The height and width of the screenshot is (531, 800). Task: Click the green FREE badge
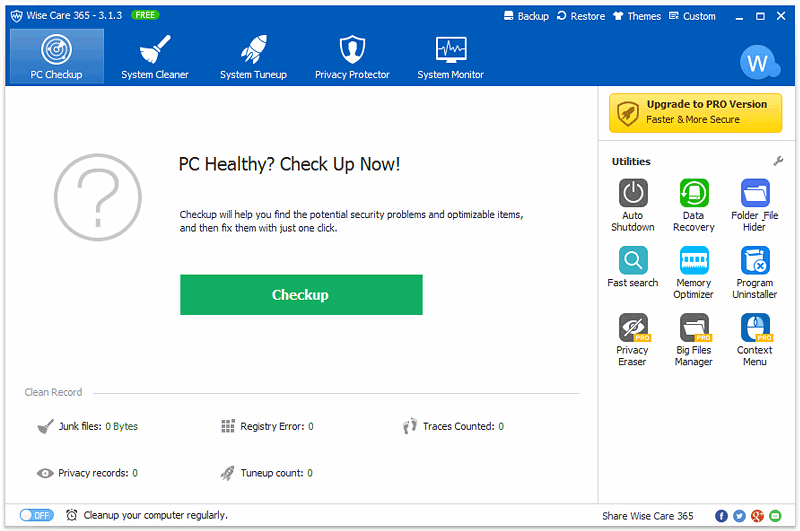pos(145,15)
